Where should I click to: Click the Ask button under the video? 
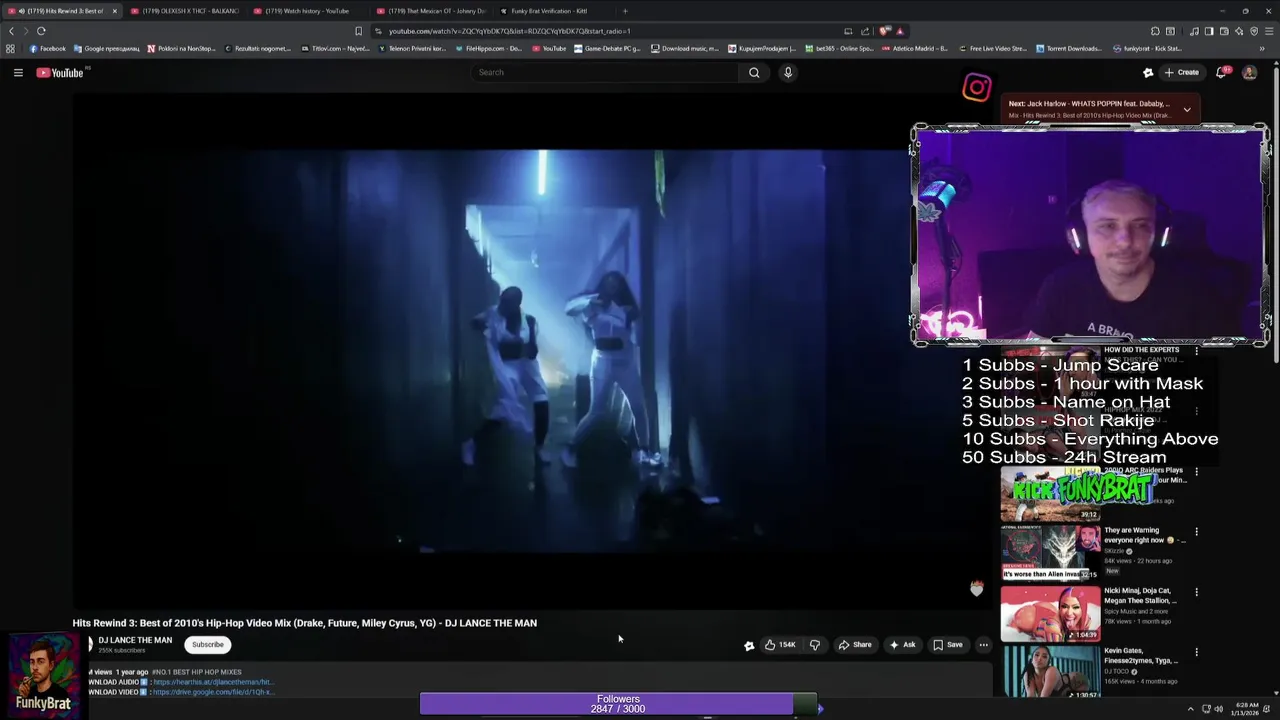point(902,645)
